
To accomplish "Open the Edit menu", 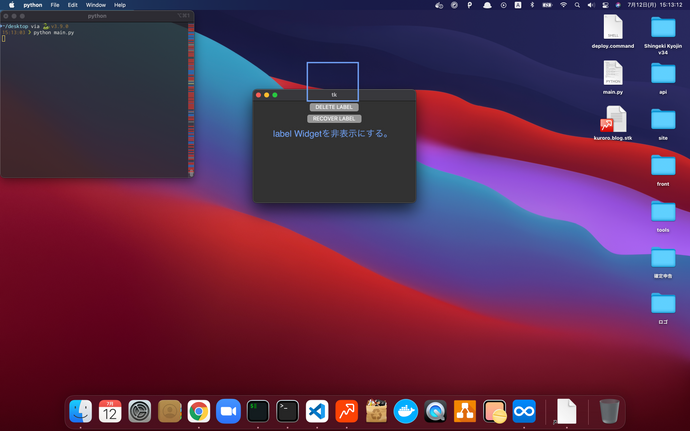I will (x=72, y=5).
